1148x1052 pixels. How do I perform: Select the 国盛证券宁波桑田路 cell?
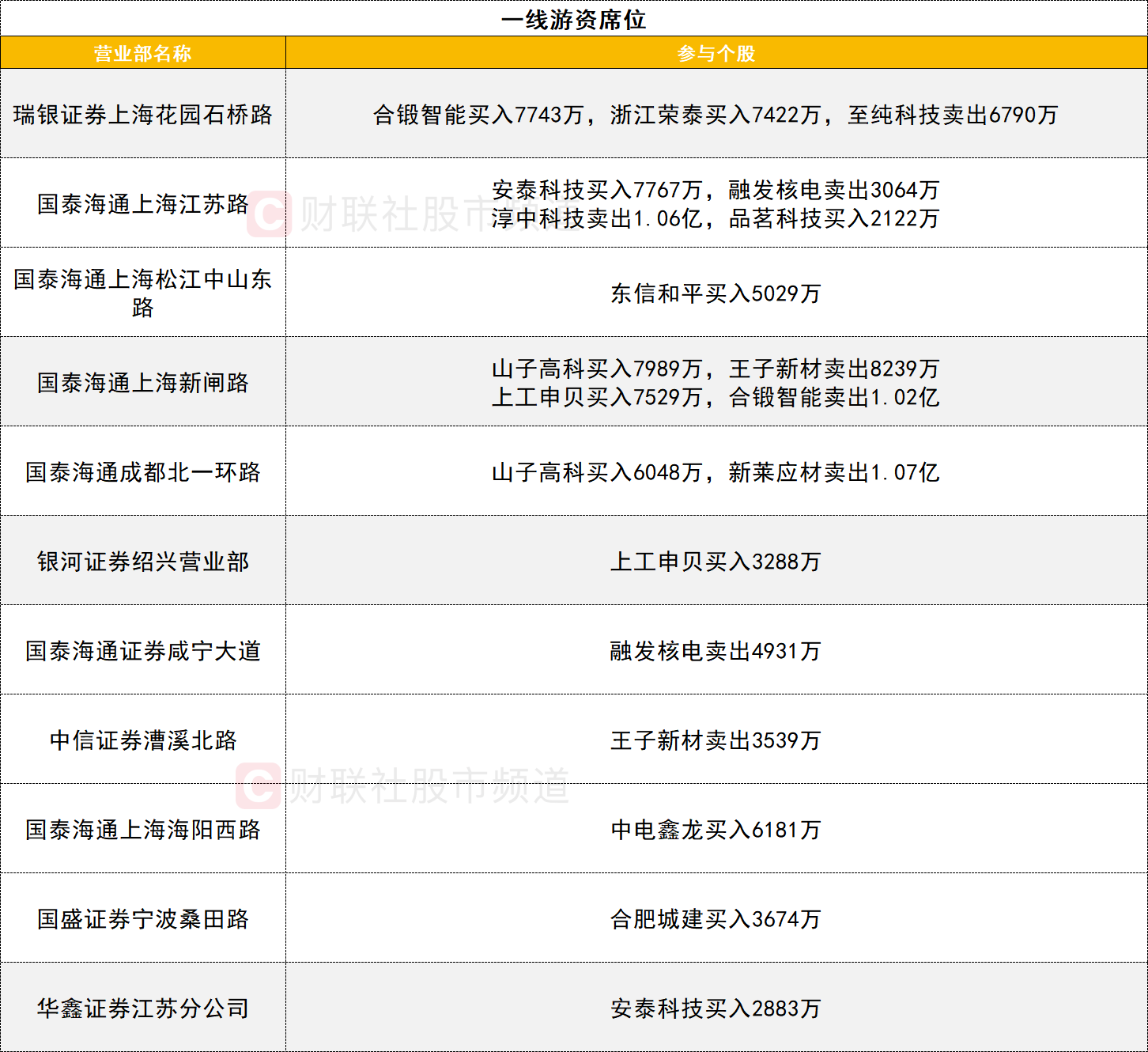point(143,919)
